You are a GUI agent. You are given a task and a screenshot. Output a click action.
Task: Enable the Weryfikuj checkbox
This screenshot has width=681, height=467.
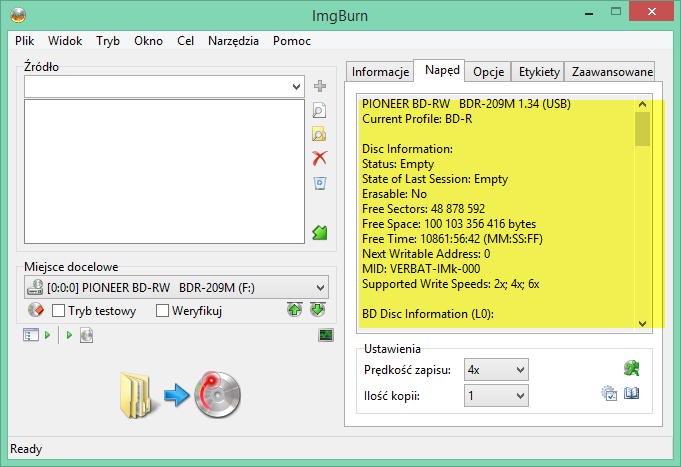tap(162, 311)
